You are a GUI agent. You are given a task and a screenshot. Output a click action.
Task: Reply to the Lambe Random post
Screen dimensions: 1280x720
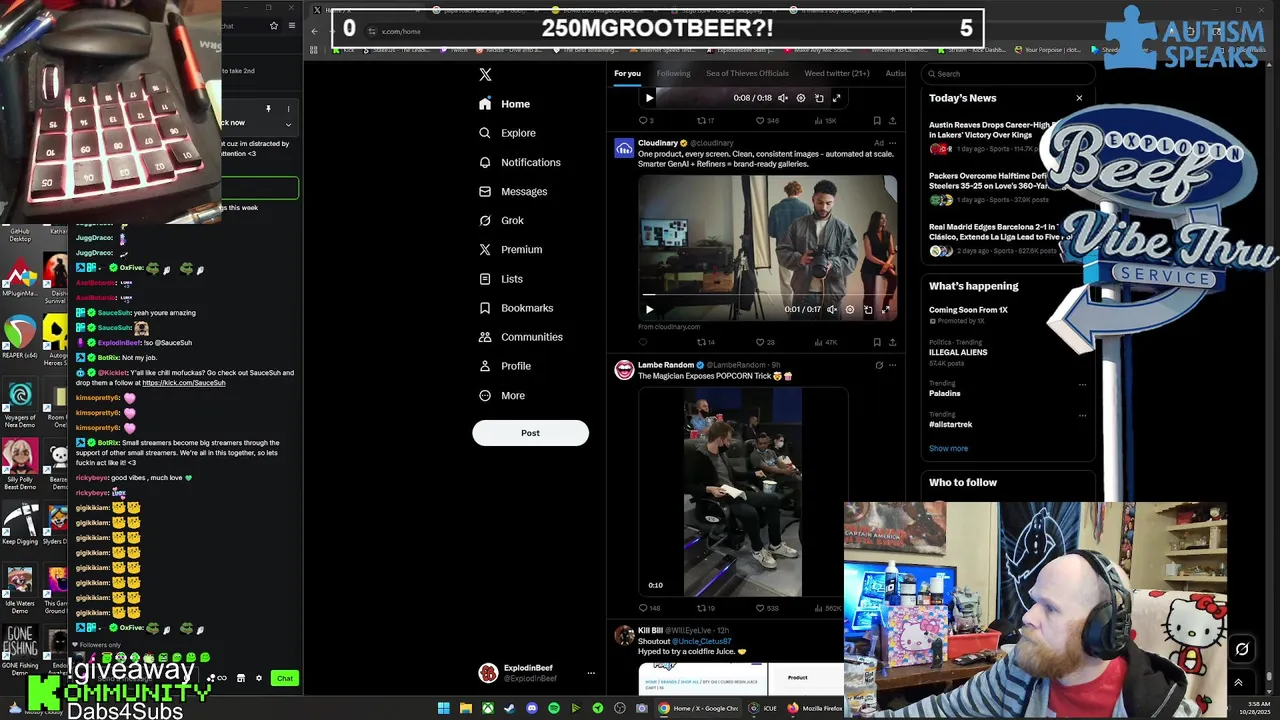[648, 608]
